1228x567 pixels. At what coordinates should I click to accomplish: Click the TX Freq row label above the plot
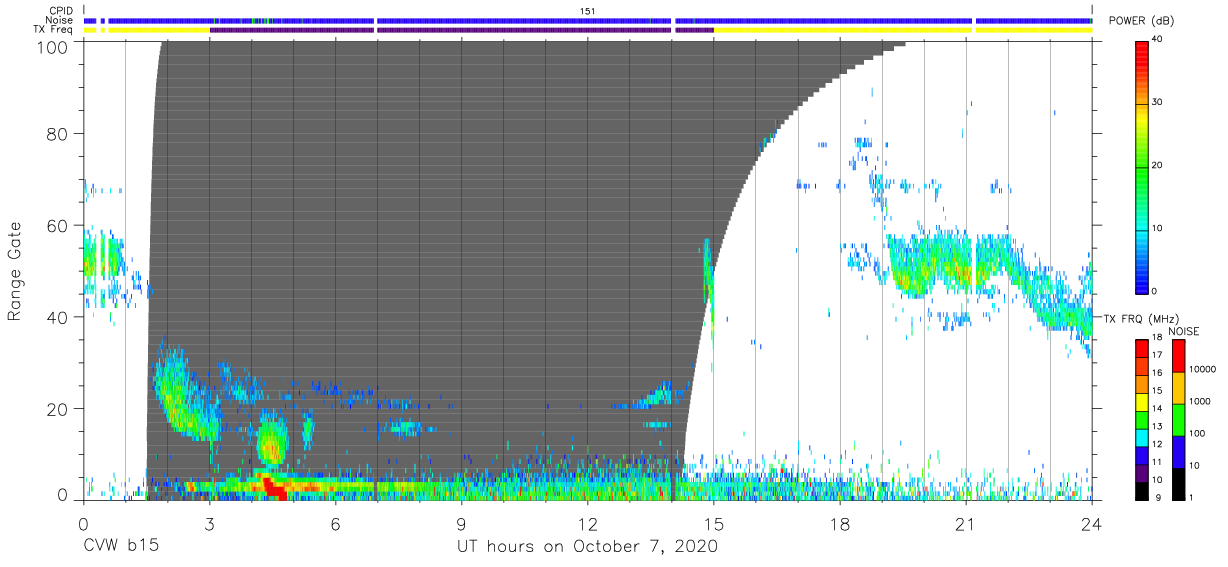pyautogui.click(x=54, y=29)
